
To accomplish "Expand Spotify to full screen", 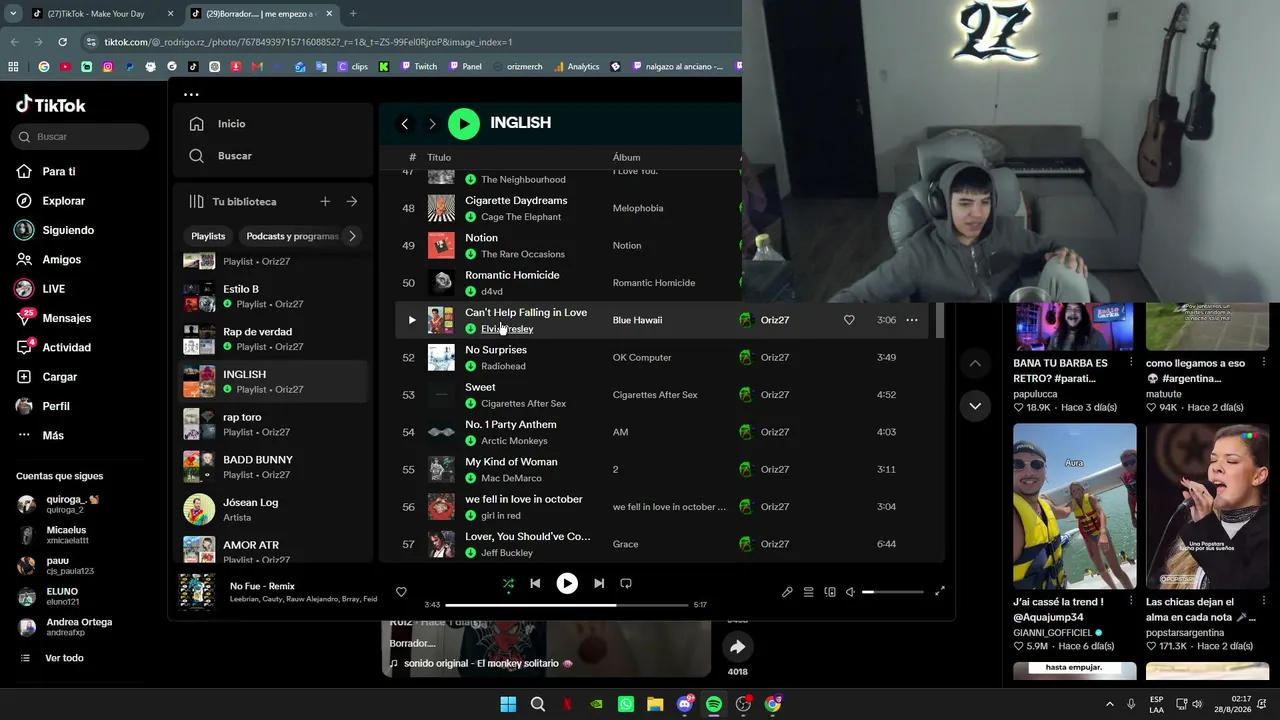I will (940, 592).
